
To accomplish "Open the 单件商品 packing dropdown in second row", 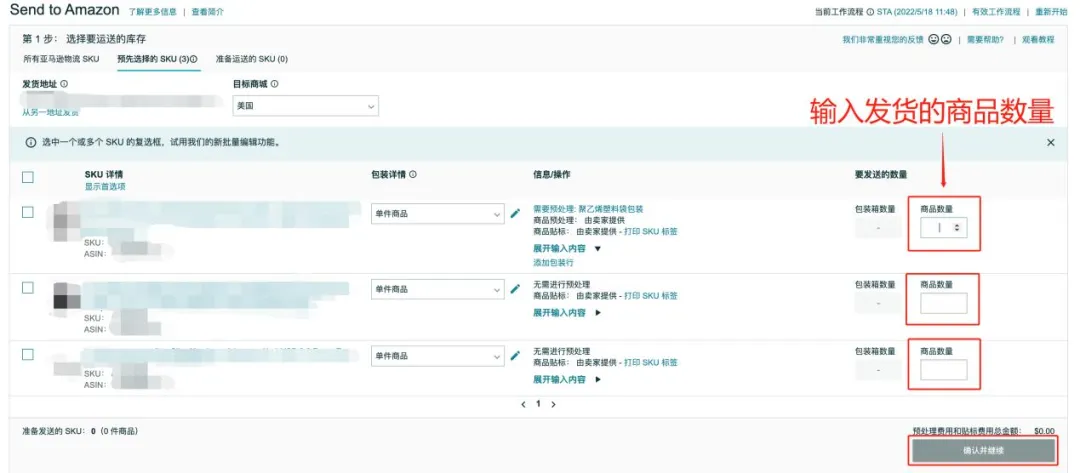I will tap(437, 290).
